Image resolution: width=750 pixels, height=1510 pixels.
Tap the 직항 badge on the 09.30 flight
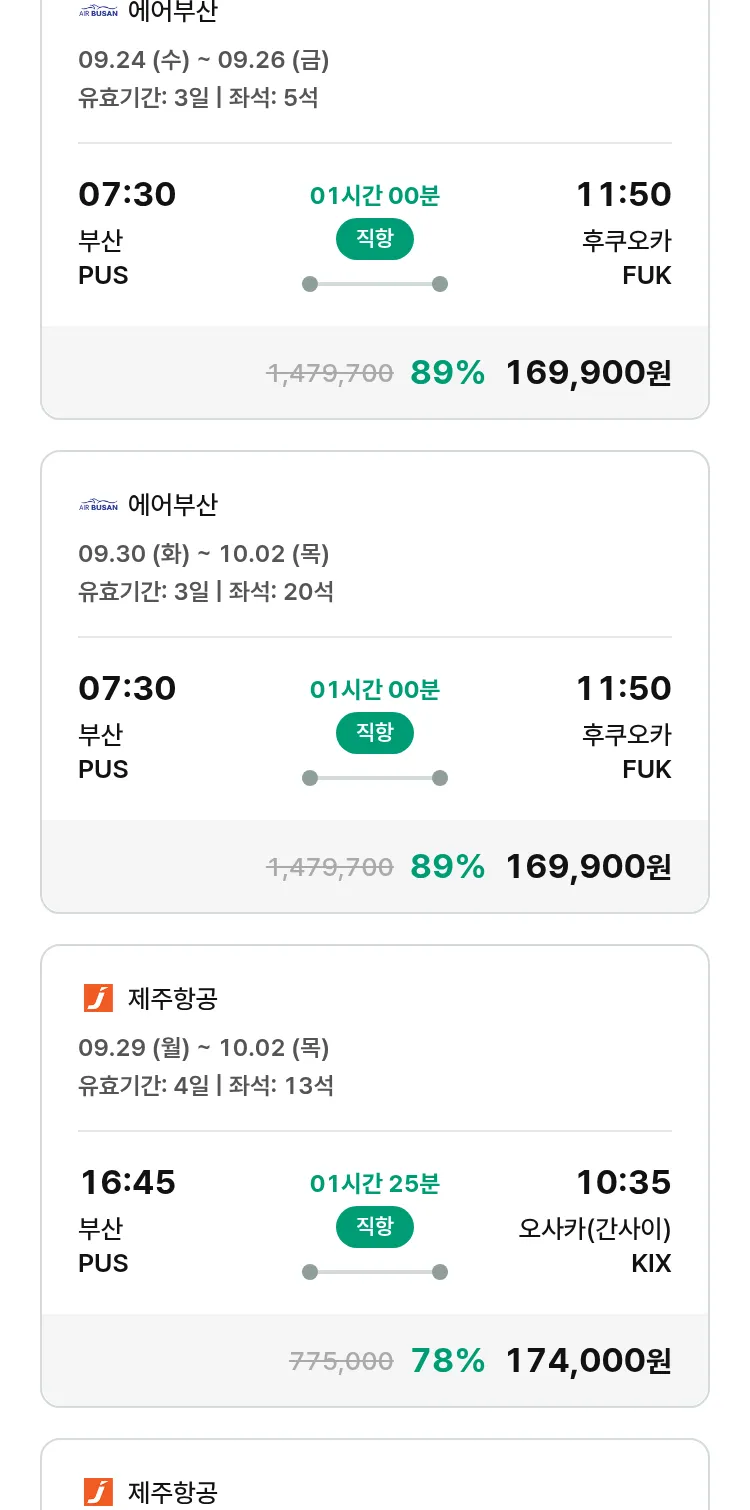point(374,733)
